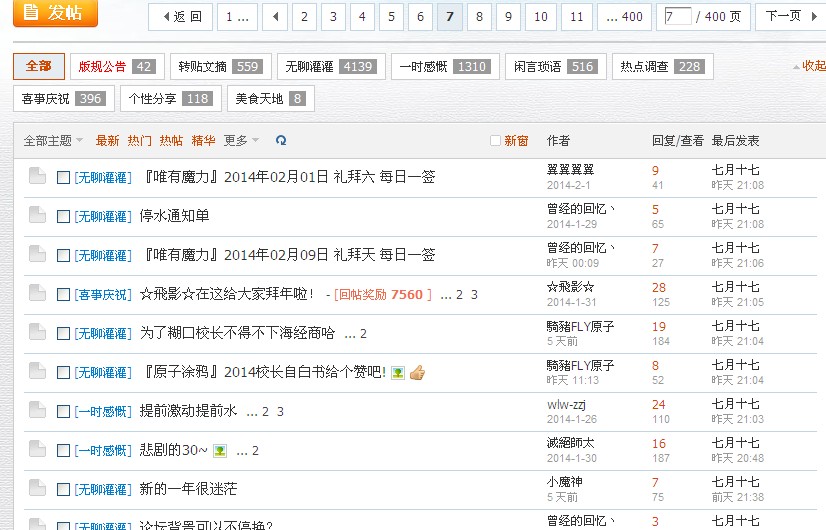Open the 更多 dropdown filter
This screenshot has height=530, width=826.
coord(241,141)
